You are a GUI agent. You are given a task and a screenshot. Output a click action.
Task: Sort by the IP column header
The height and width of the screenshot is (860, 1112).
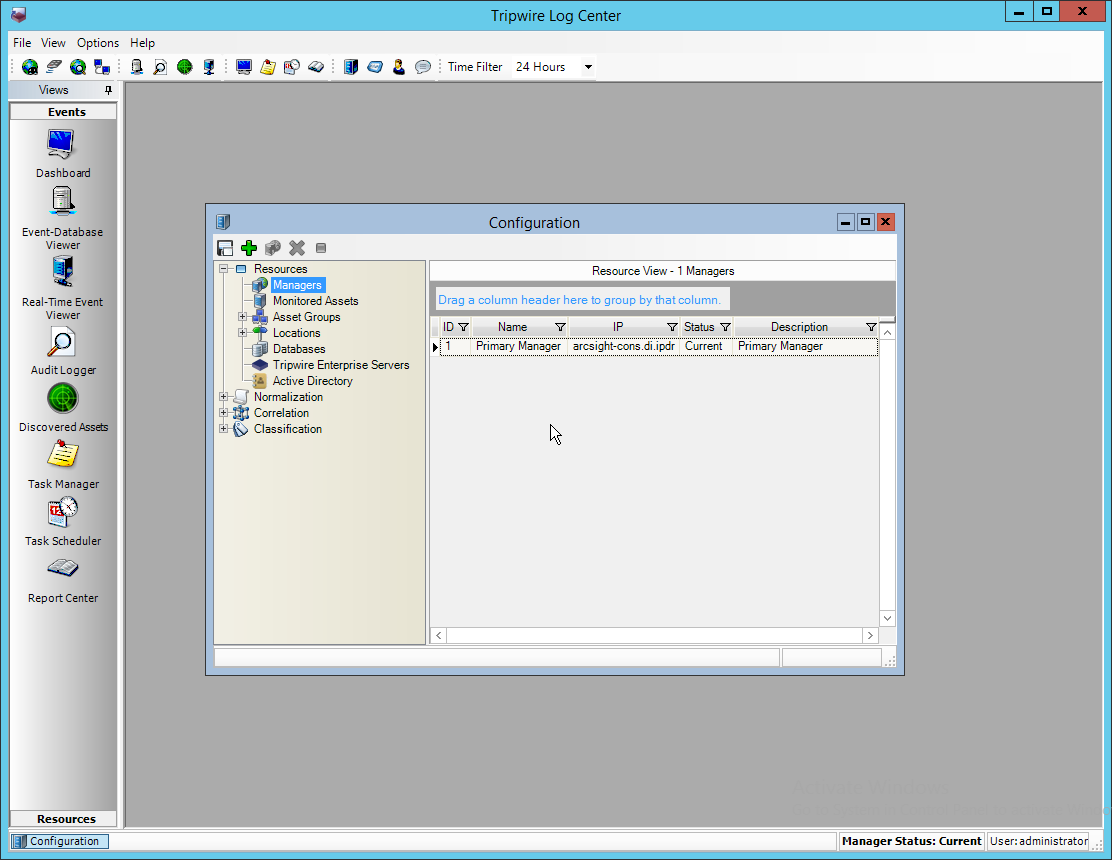618,327
